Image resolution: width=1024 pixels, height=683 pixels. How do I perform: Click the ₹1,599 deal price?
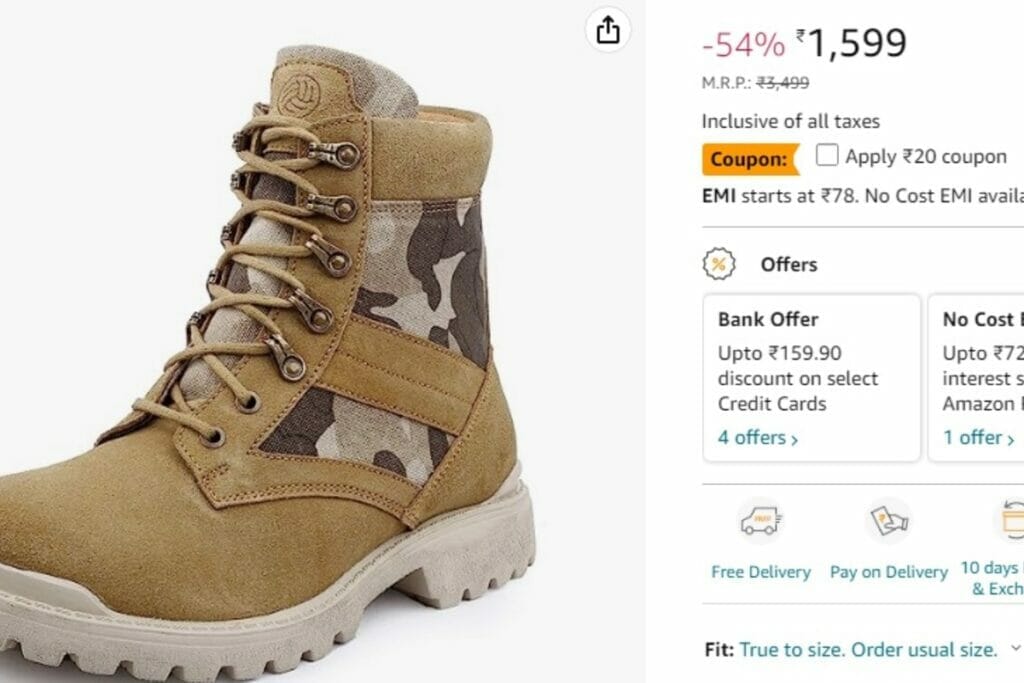point(856,43)
